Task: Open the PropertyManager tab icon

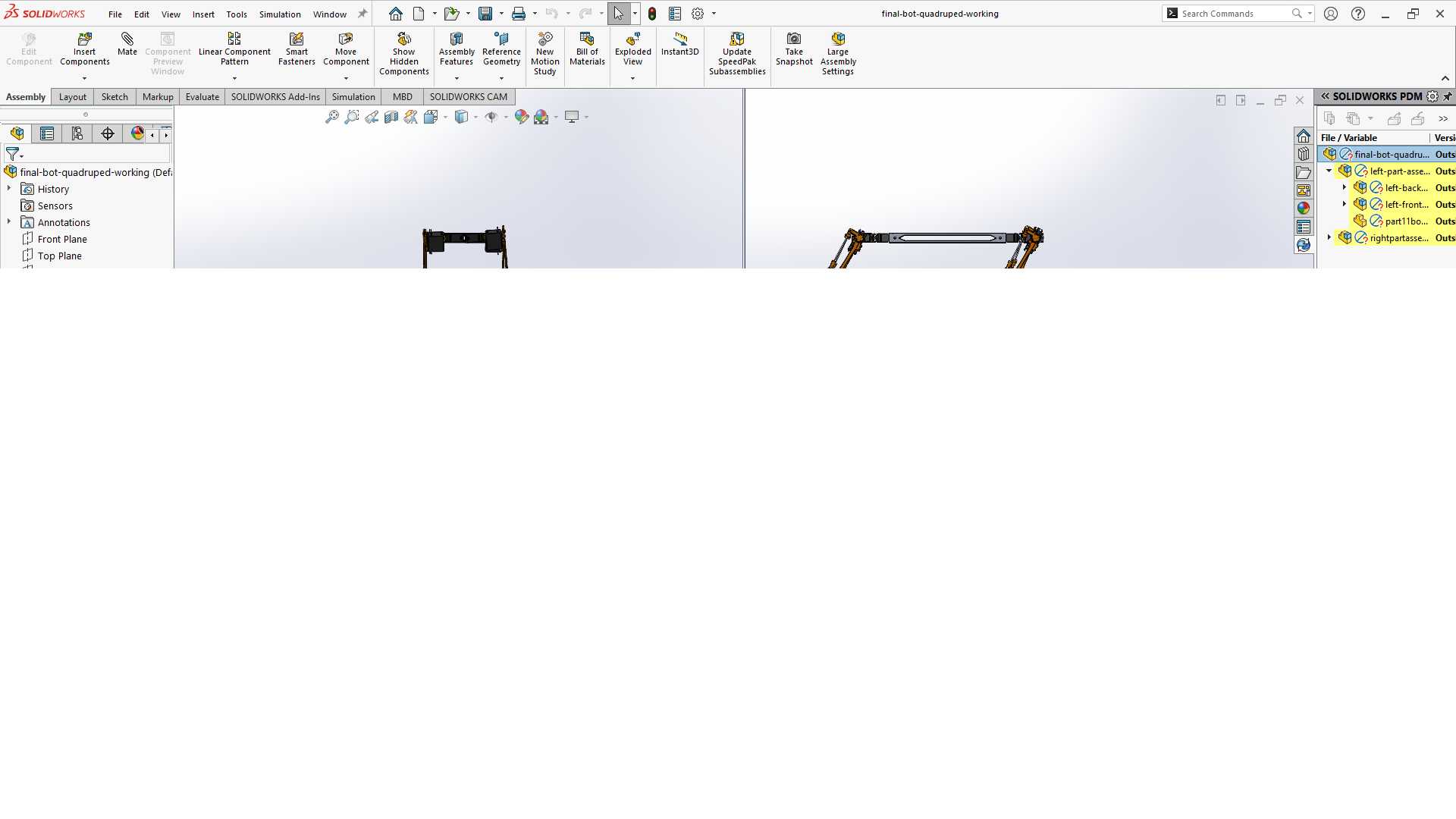Action: [47, 134]
